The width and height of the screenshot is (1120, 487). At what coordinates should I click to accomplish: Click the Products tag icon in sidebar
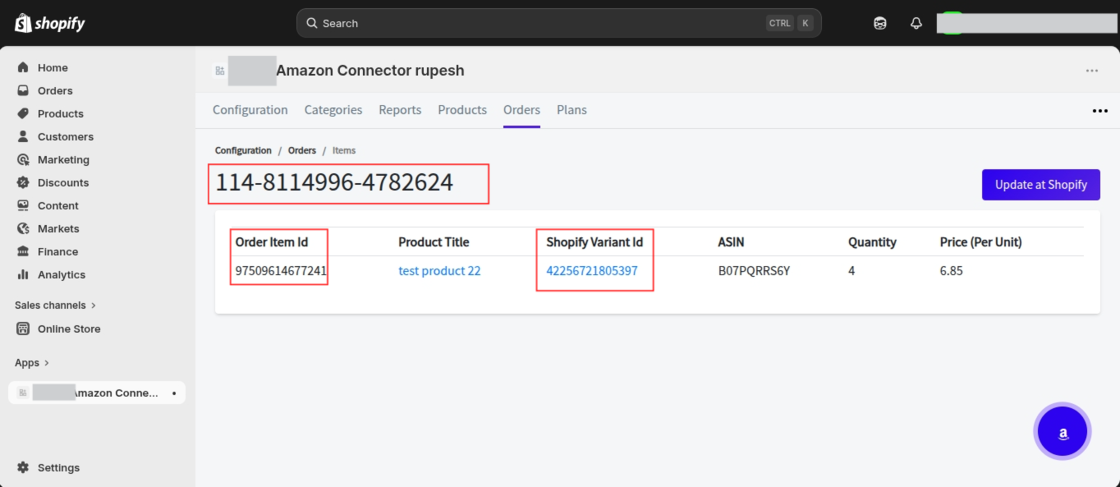pyautogui.click(x=23, y=114)
